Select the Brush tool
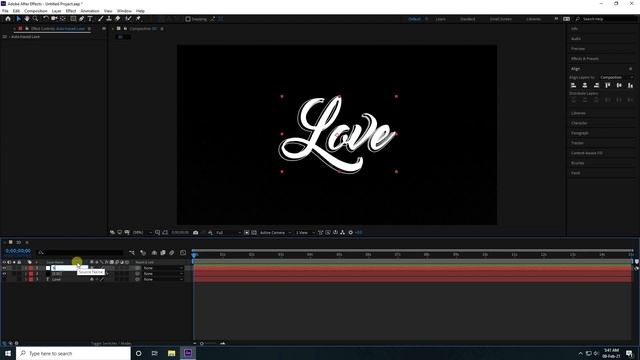This screenshot has height=360, width=640. click(100, 19)
